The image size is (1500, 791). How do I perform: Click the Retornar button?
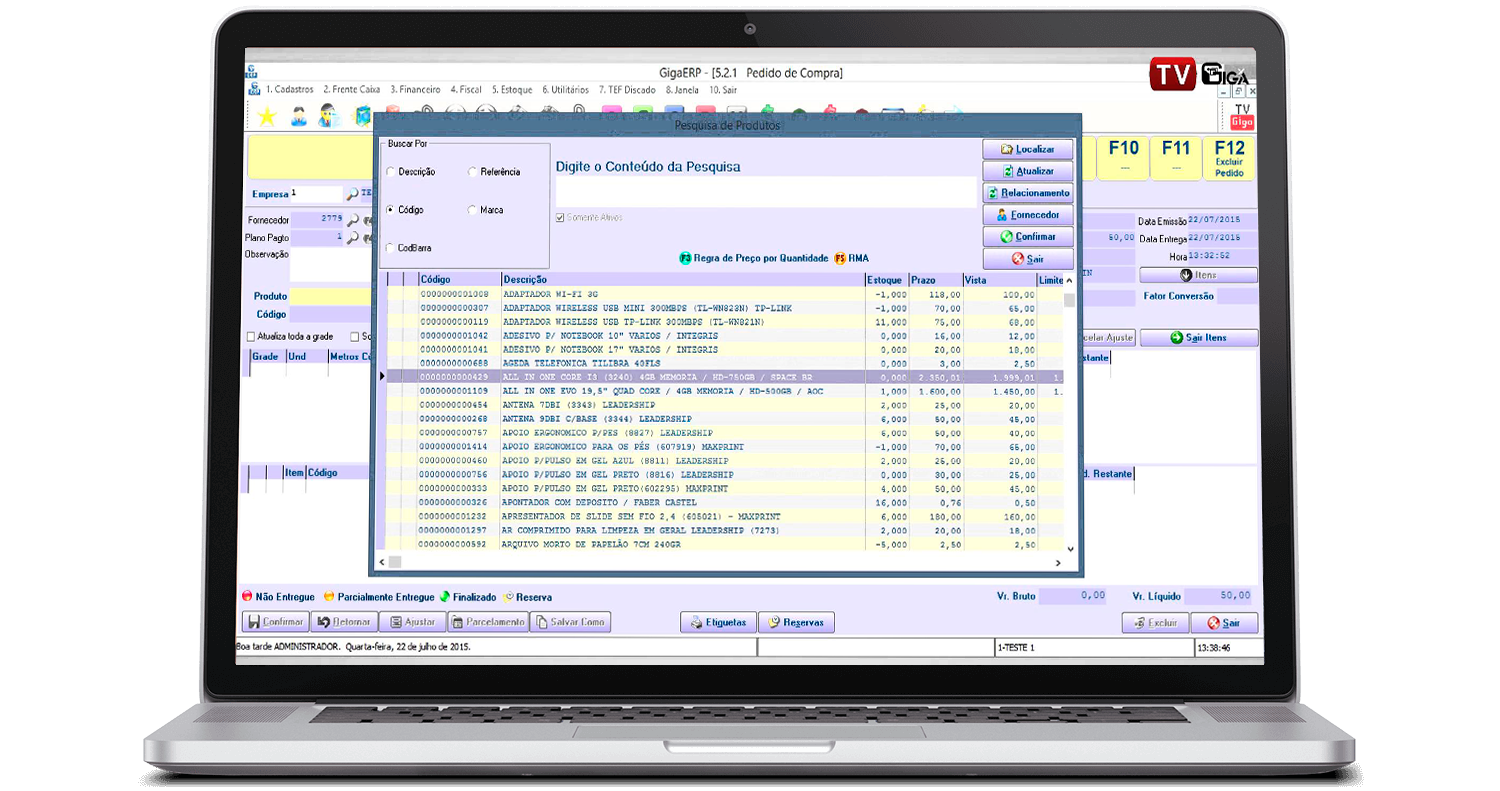tap(344, 622)
